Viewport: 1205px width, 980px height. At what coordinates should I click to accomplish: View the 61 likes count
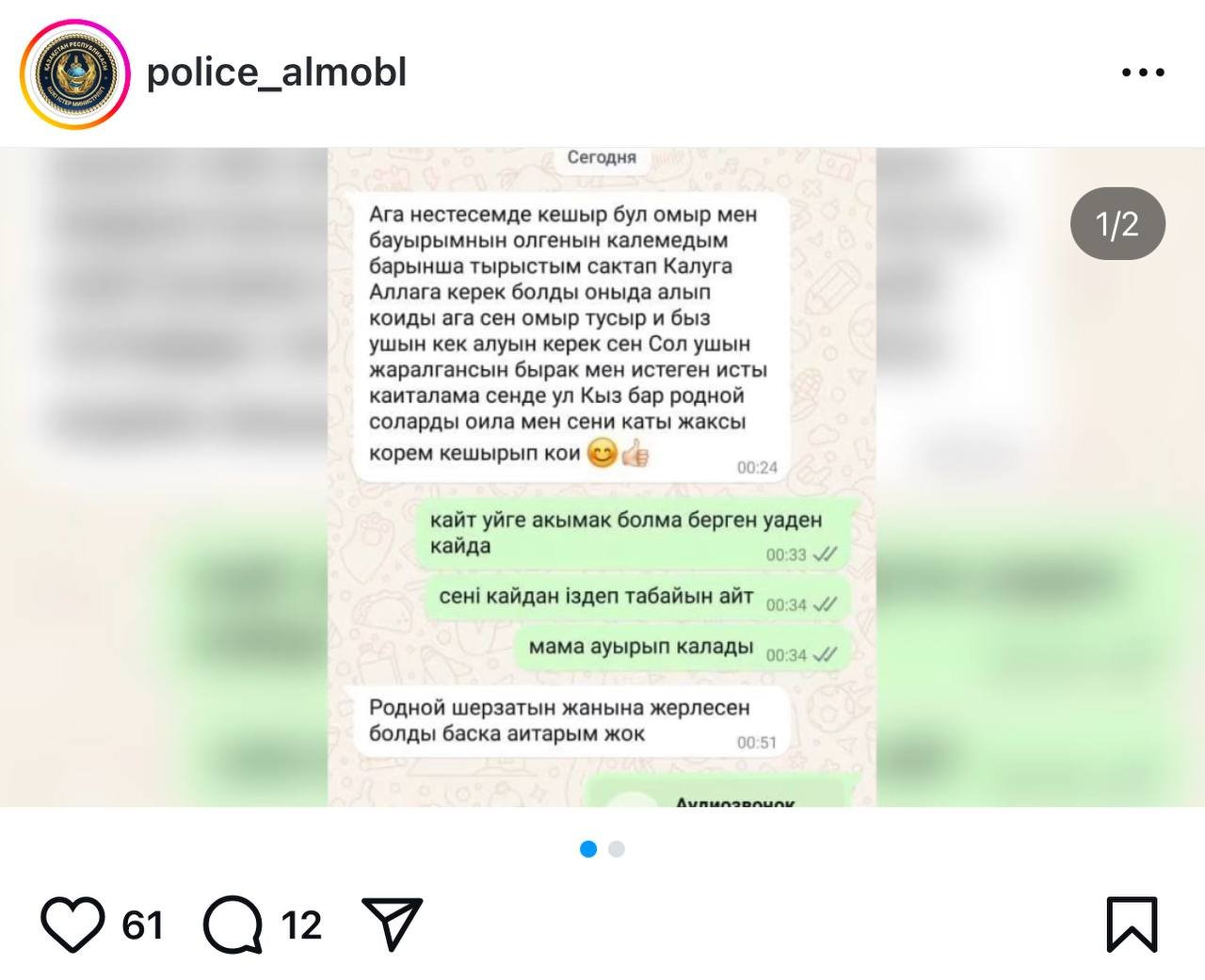click(143, 925)
